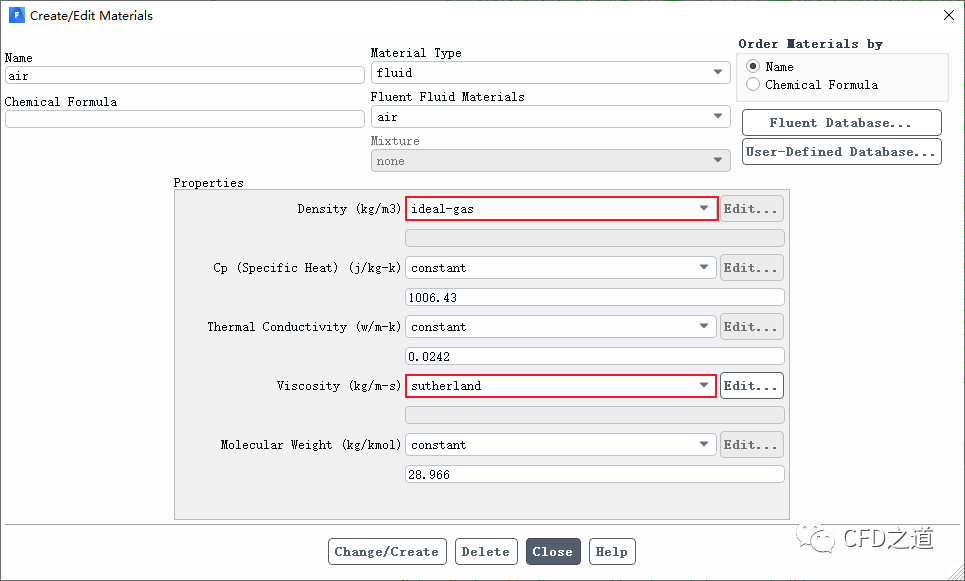
Task: Click the Name input field containing air
Action: [185, 75]
